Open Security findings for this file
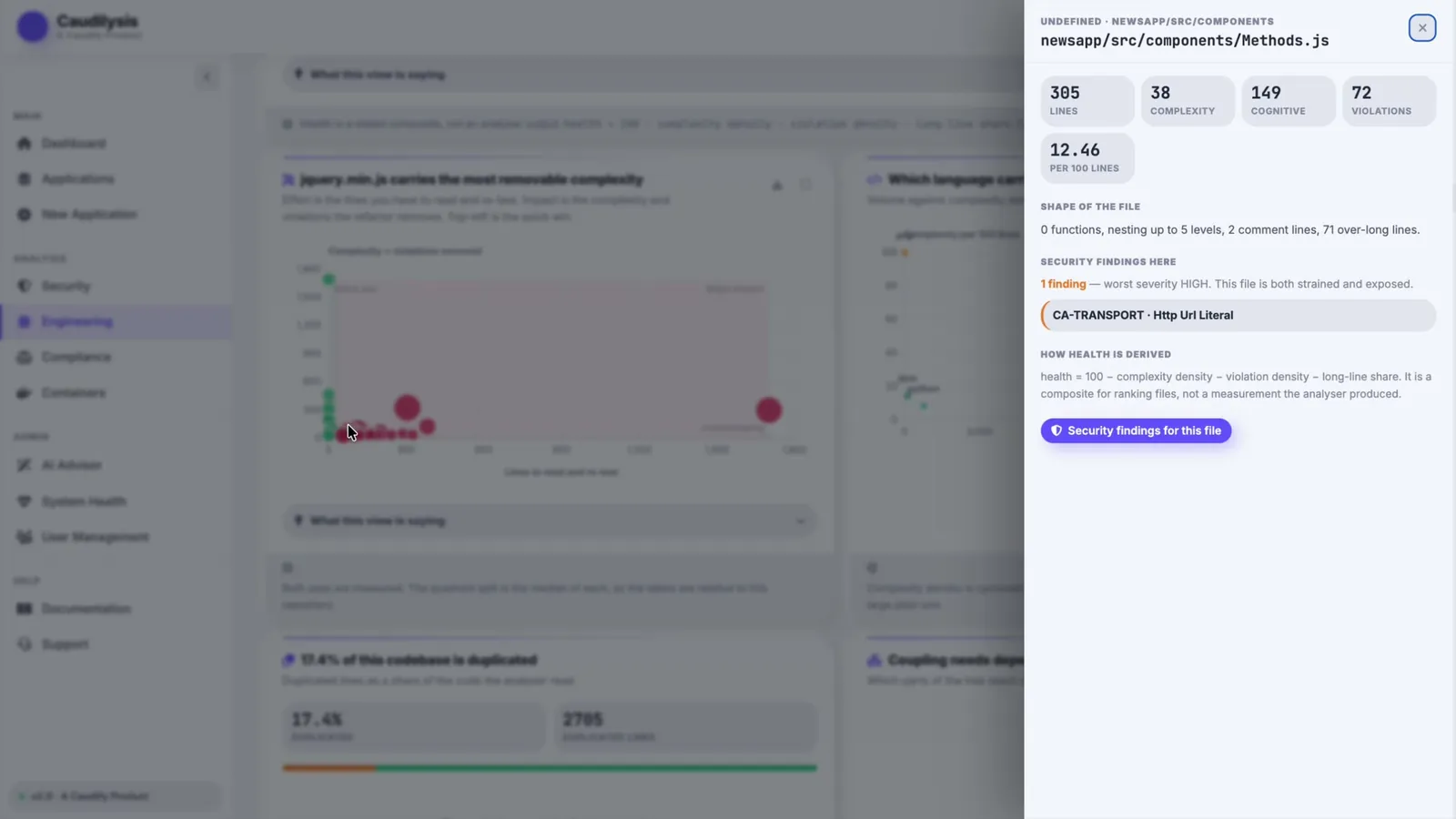 [x=1136, y=430]
